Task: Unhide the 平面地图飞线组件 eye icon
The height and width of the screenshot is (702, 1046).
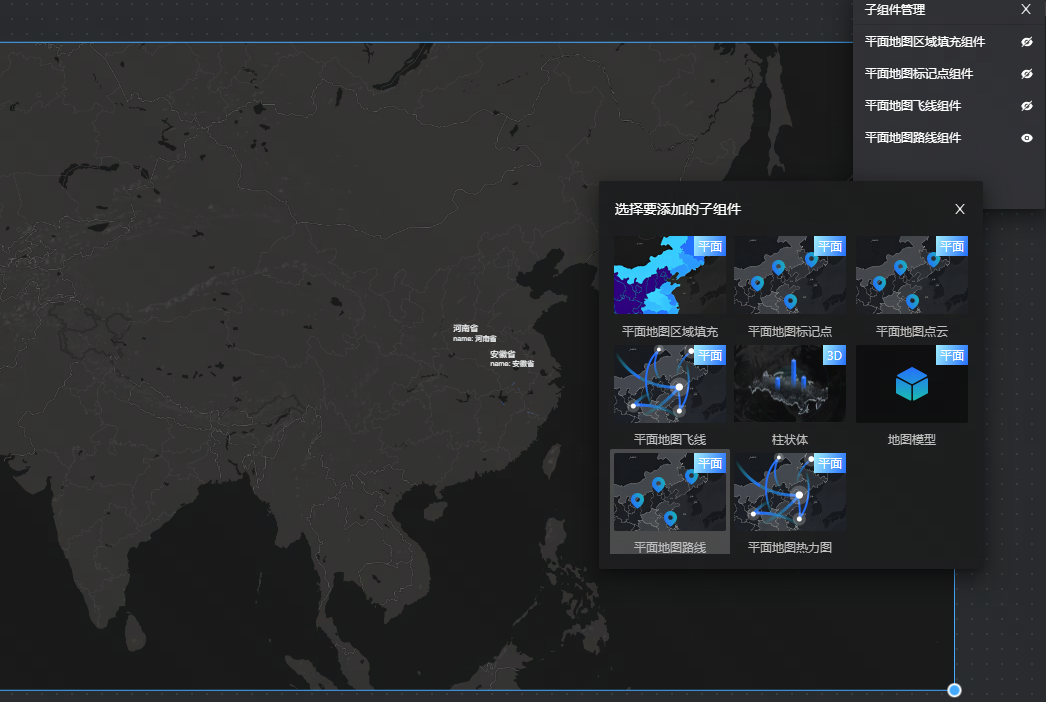Action: tap(1026, 106)
